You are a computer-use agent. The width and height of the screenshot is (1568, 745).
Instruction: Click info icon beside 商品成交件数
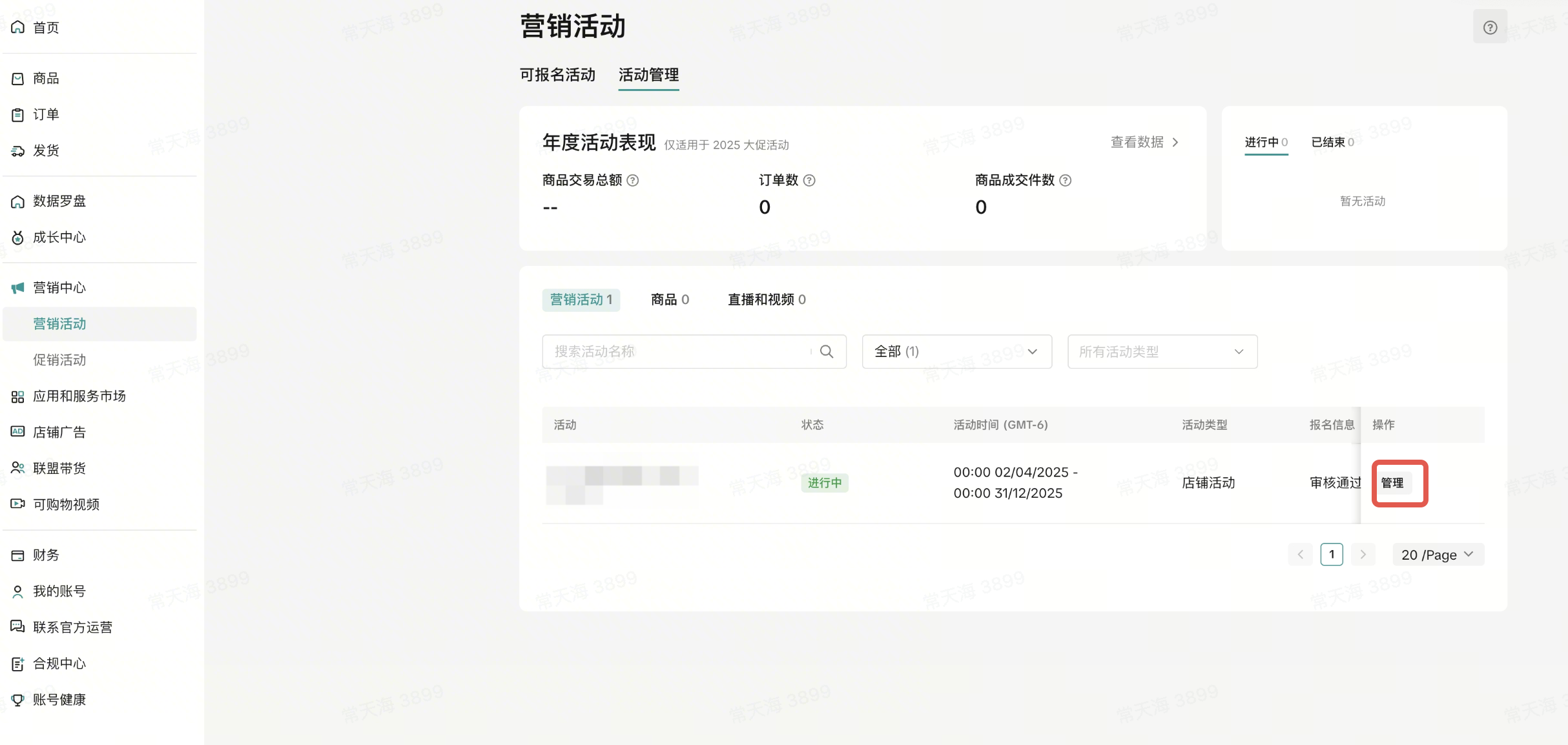click(1066, 180)
